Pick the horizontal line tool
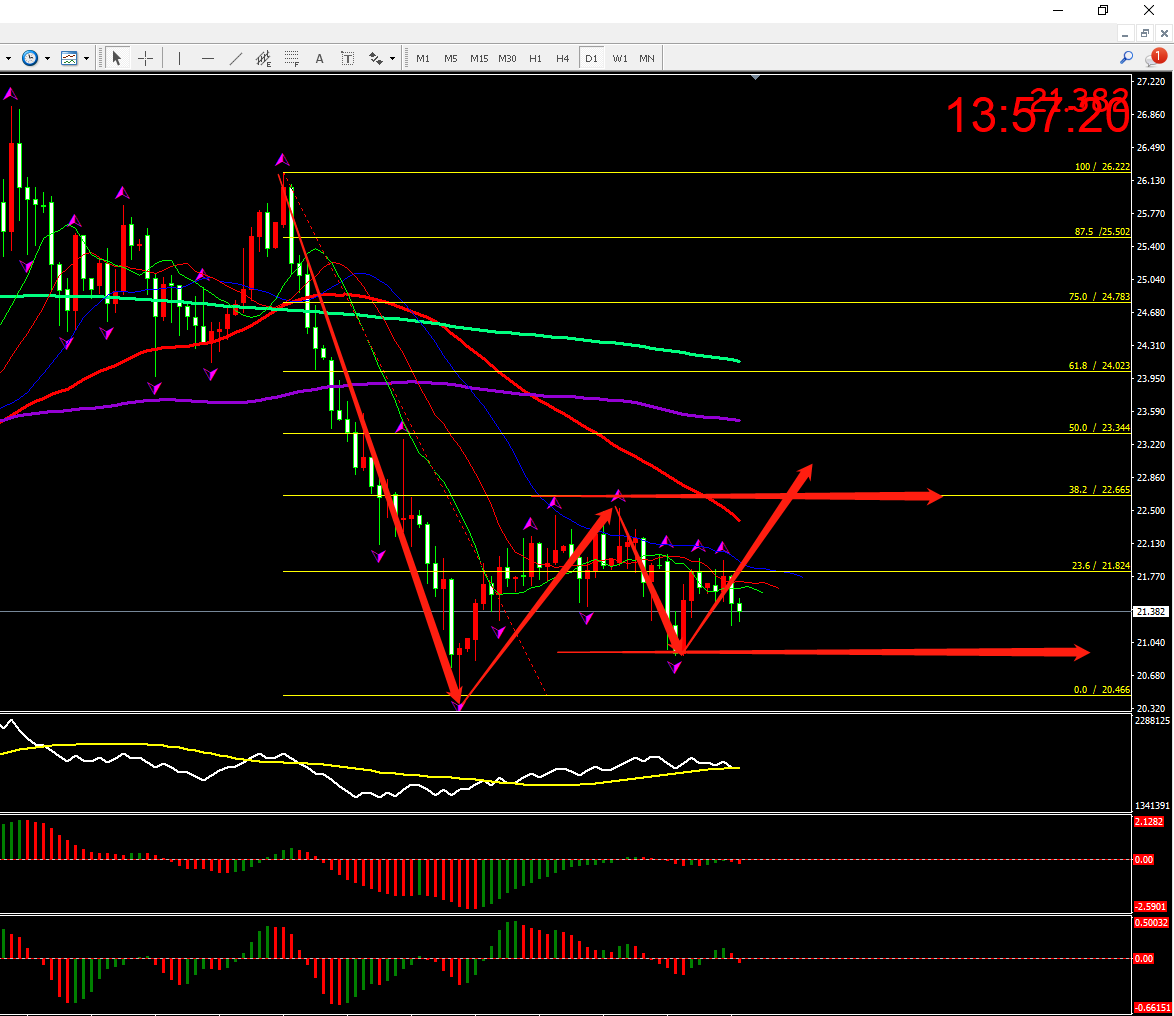The width and height of the screenshot is (1174, 1016). tap(208, 58)
